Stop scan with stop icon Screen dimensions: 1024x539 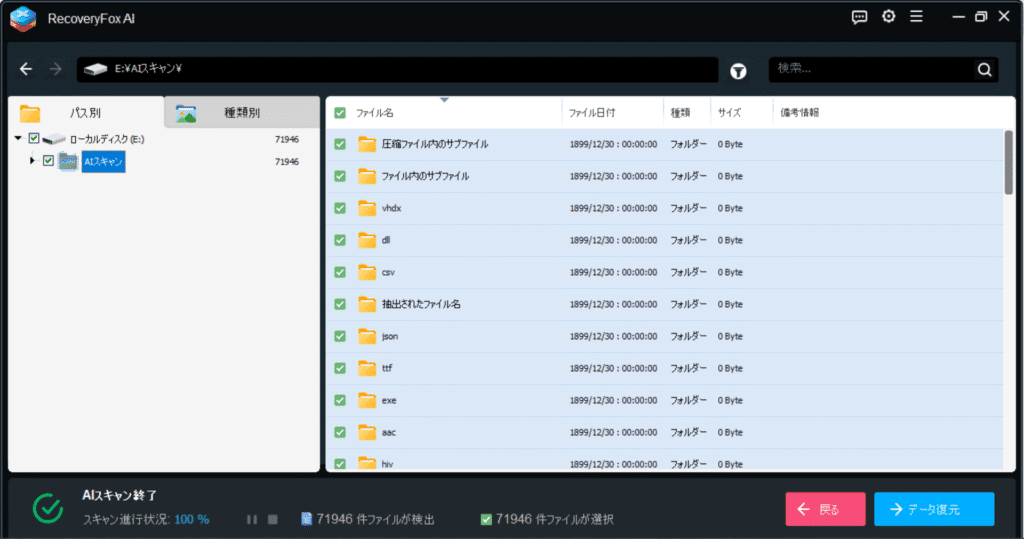tap(273, 519)
